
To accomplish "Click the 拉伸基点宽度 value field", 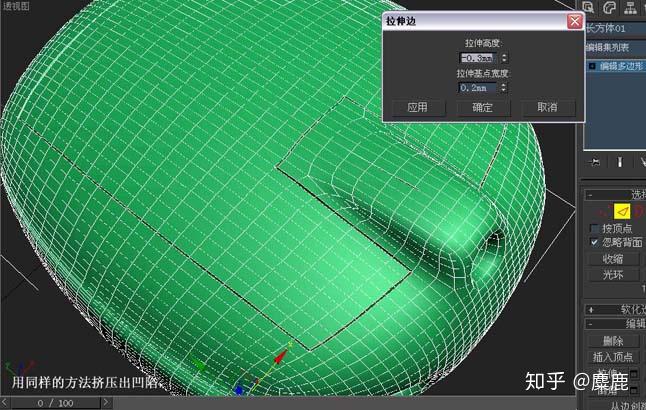I will pos(478,88).
